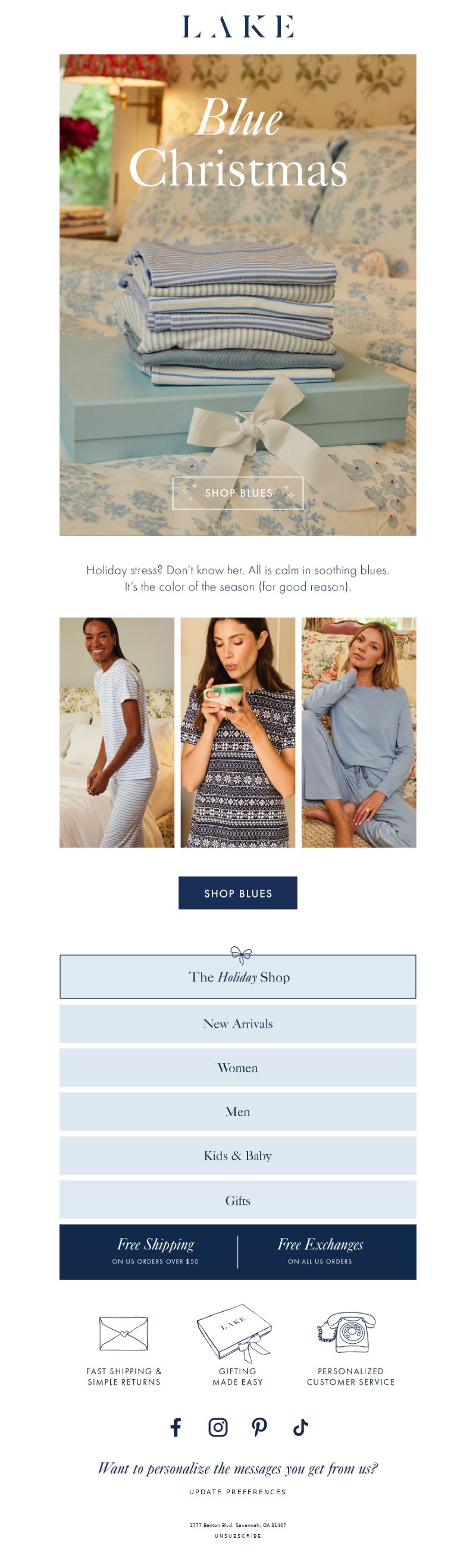Open the TikTok icon link

click(300, 1427)
